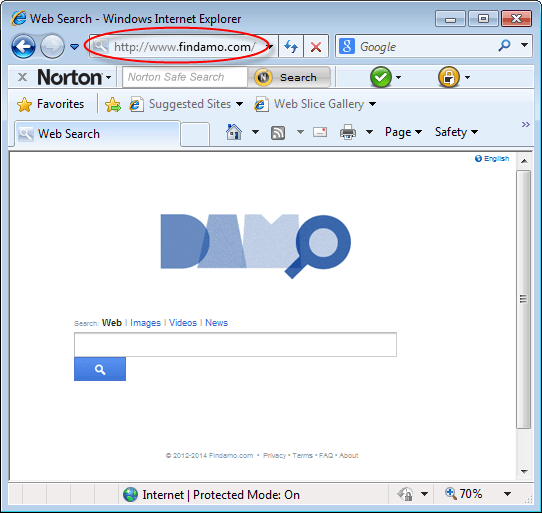Click the Protected Mode: On status text
The height and width of the screenshot is (513, 542).
(x=246, y=495)
